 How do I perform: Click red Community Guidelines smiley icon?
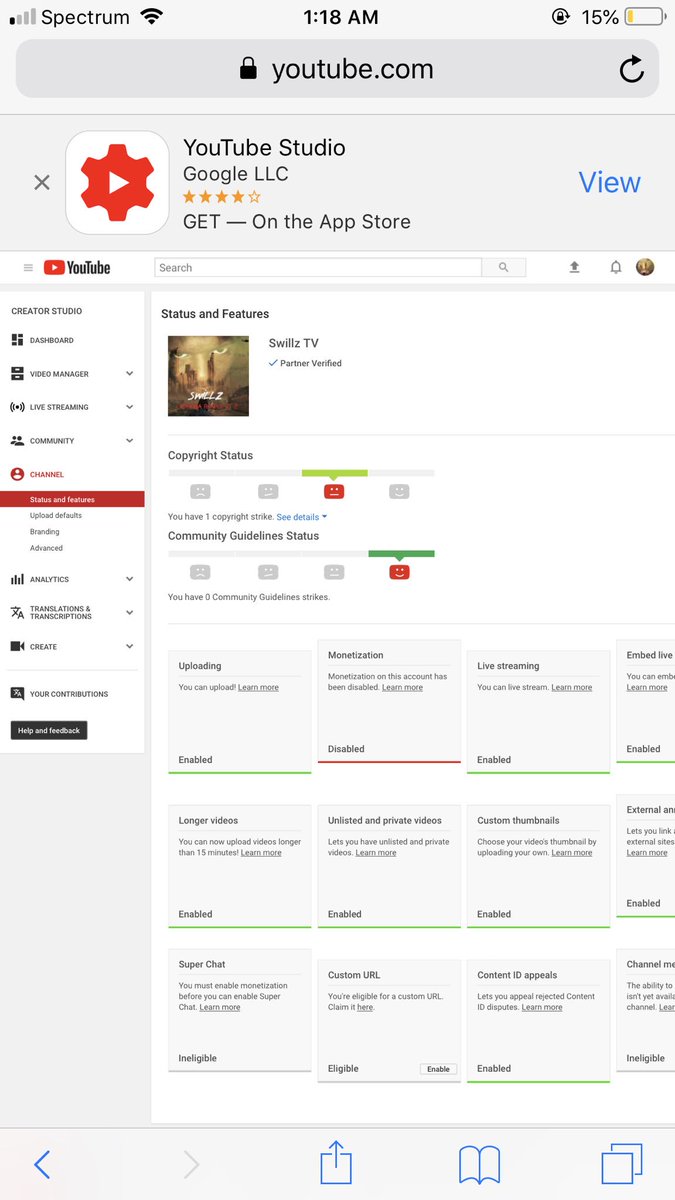click(x=399, y=572)
